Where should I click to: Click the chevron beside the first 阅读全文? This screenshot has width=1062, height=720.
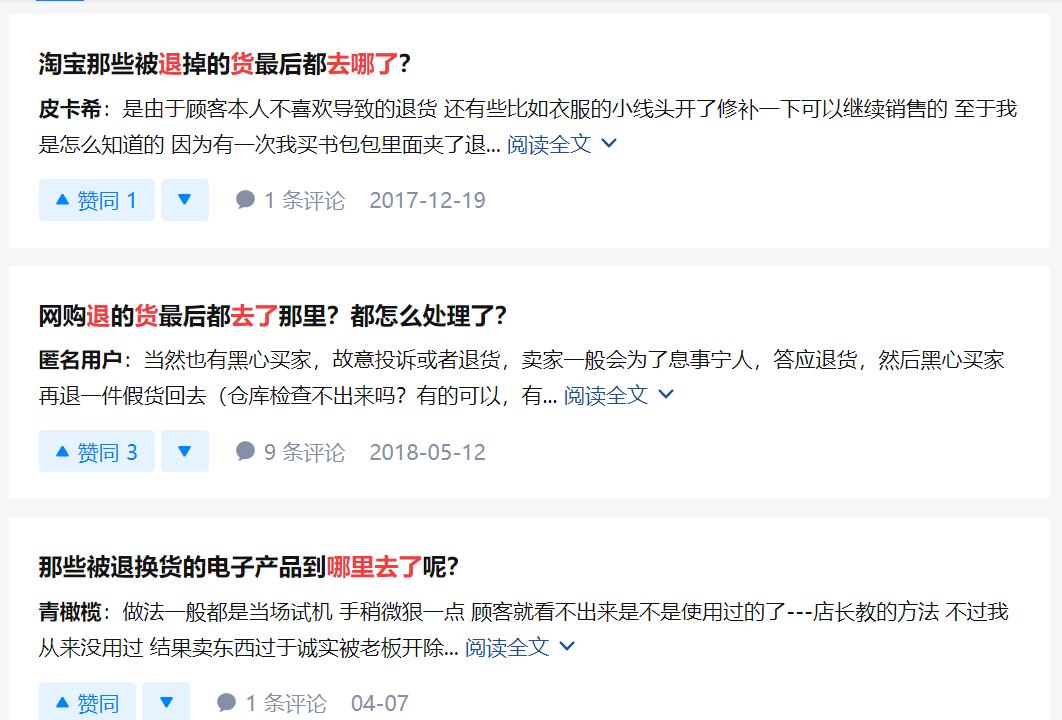pyautogui.click(x=609, y=144)
